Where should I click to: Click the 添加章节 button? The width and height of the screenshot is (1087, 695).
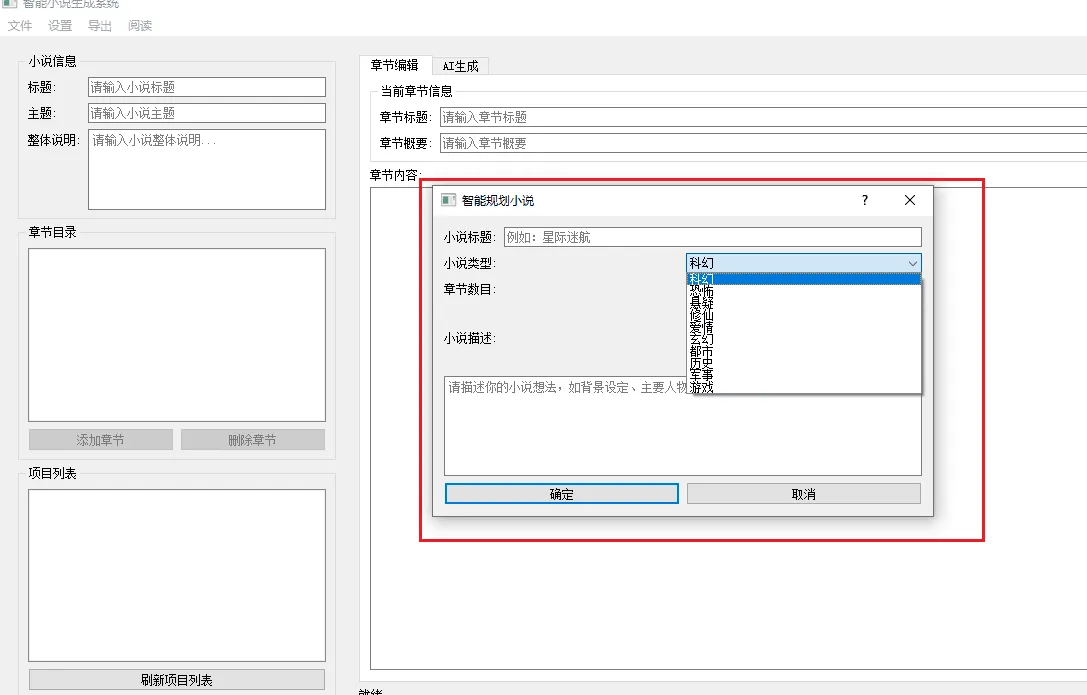click(x=100, y=439)
